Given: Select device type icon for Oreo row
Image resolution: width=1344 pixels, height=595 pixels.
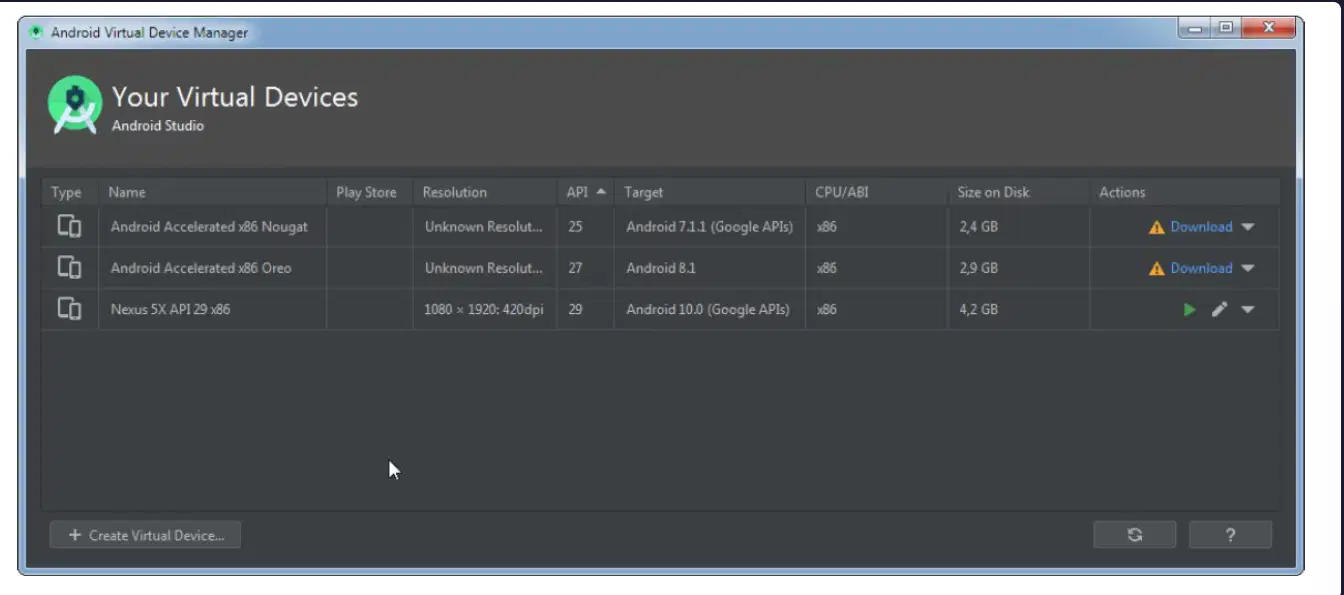Looking at the screenshot, I should click(x=69, y=267).
